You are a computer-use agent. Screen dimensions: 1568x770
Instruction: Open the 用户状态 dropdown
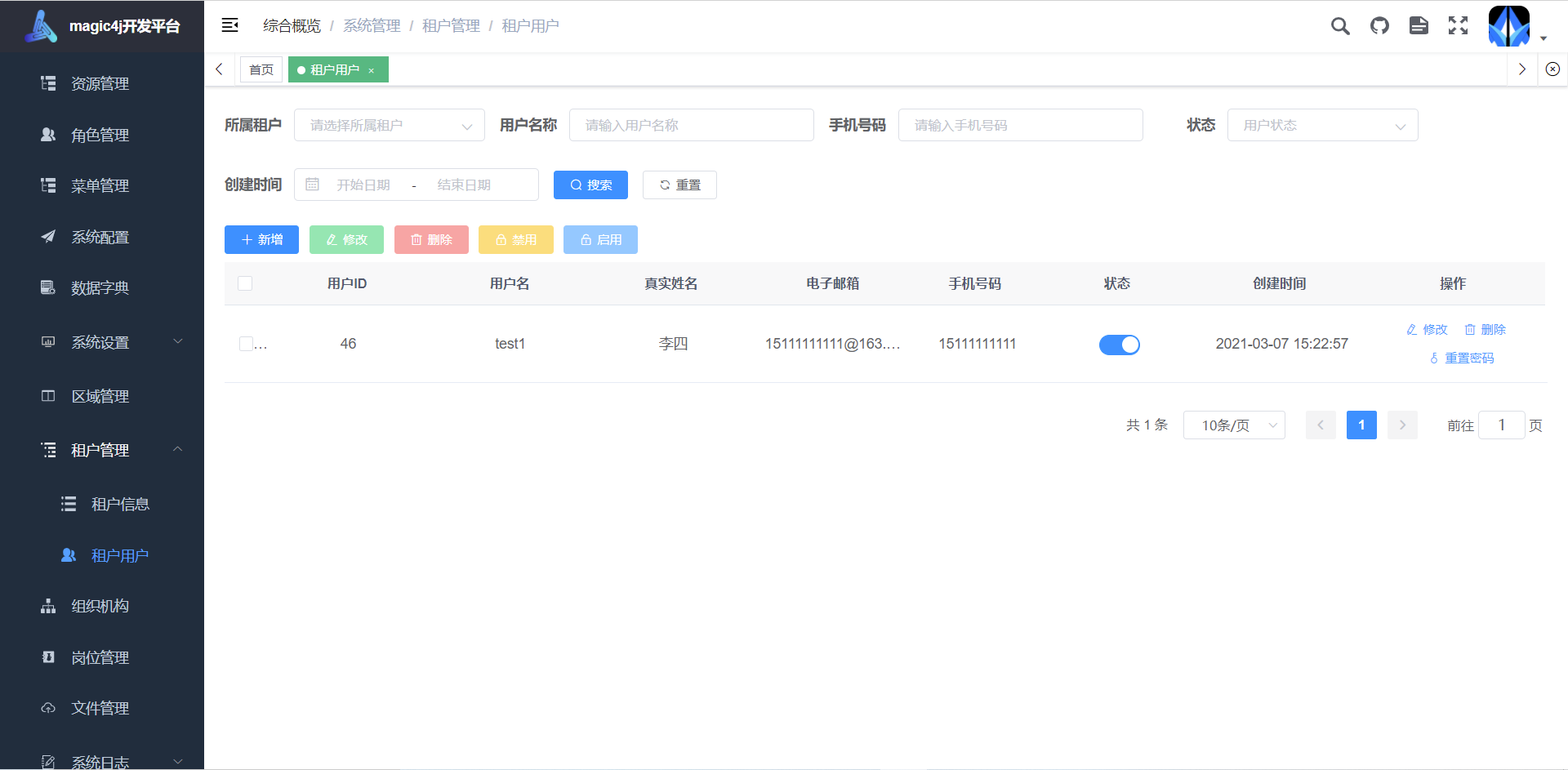click(x=1323, y=125)
